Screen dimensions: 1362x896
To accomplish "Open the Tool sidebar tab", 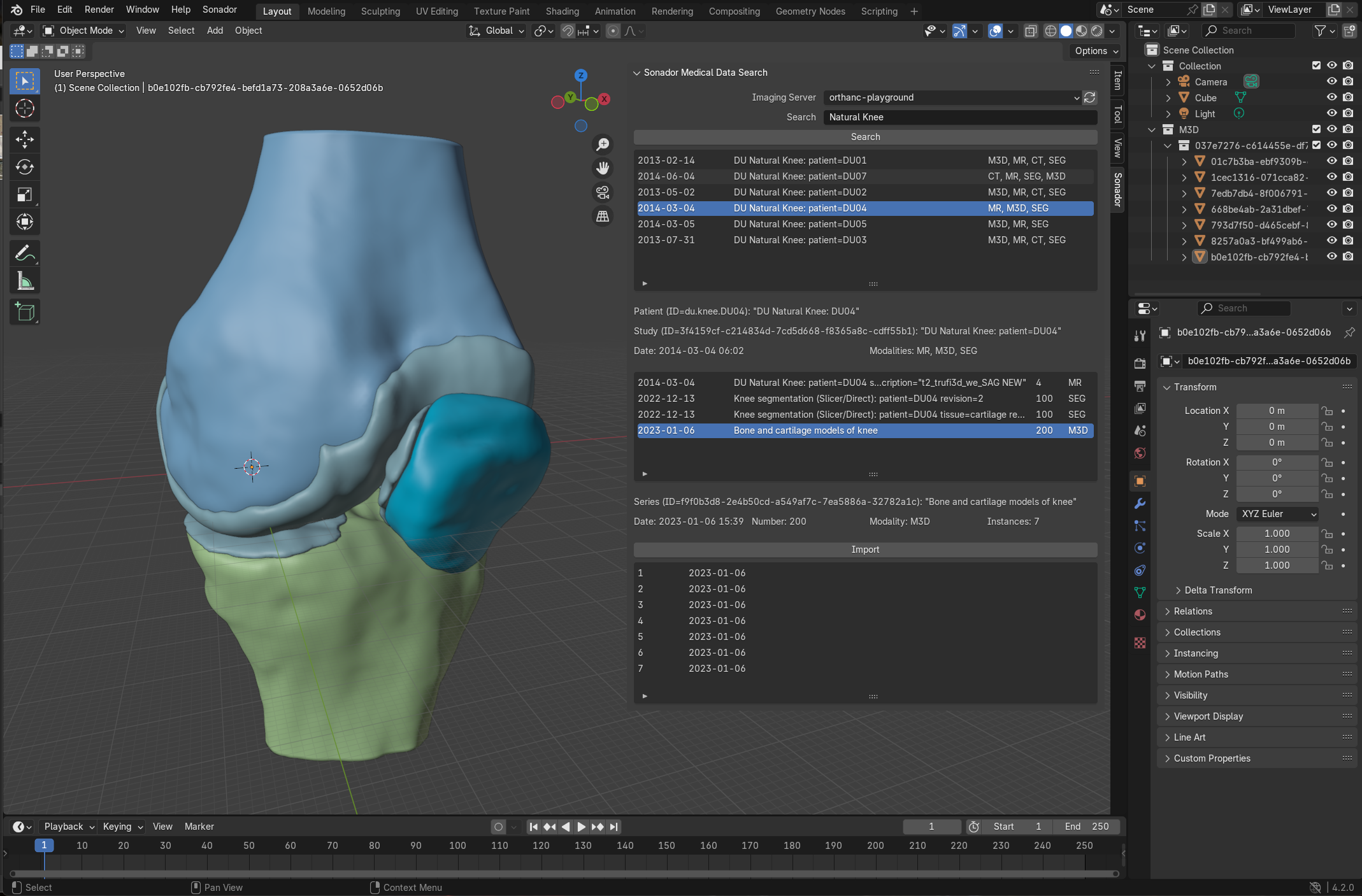I will [x=1117, y=115].
